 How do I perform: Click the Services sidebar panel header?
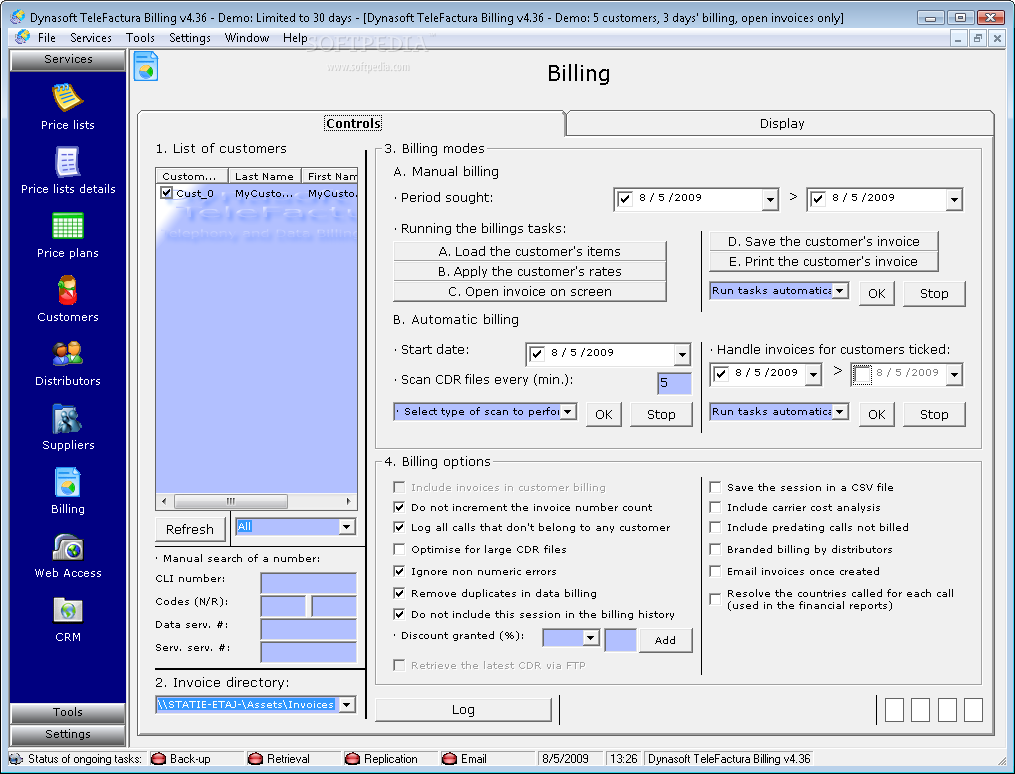point(68,60)
